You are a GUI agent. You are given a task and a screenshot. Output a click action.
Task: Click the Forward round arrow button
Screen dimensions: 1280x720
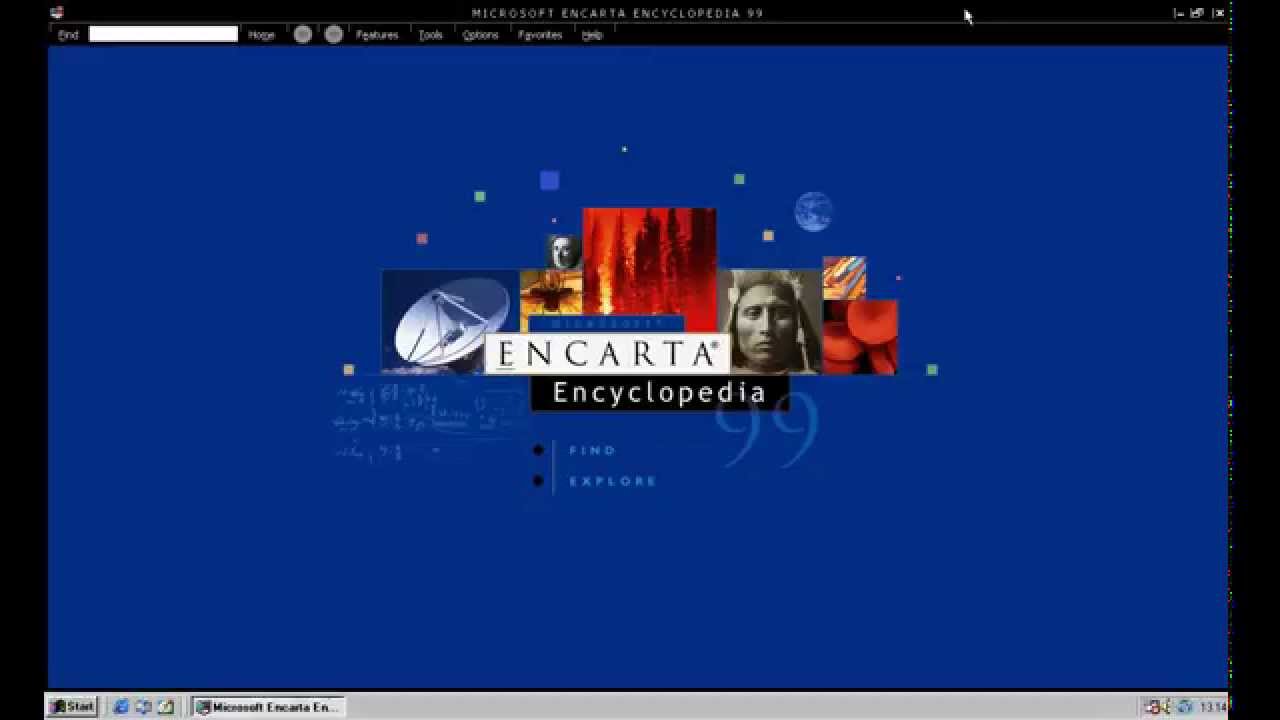pyautogui.click(x=334, y=34)
